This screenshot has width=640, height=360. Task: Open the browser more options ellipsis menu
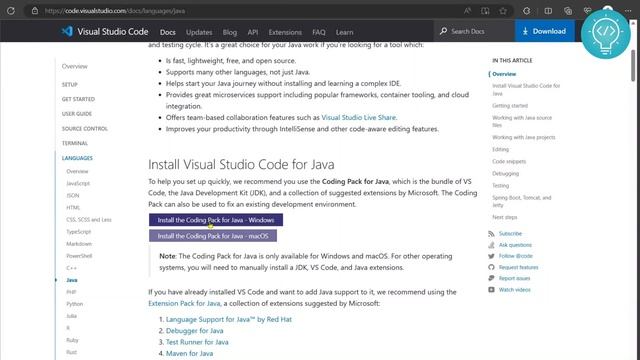point(628,11)
